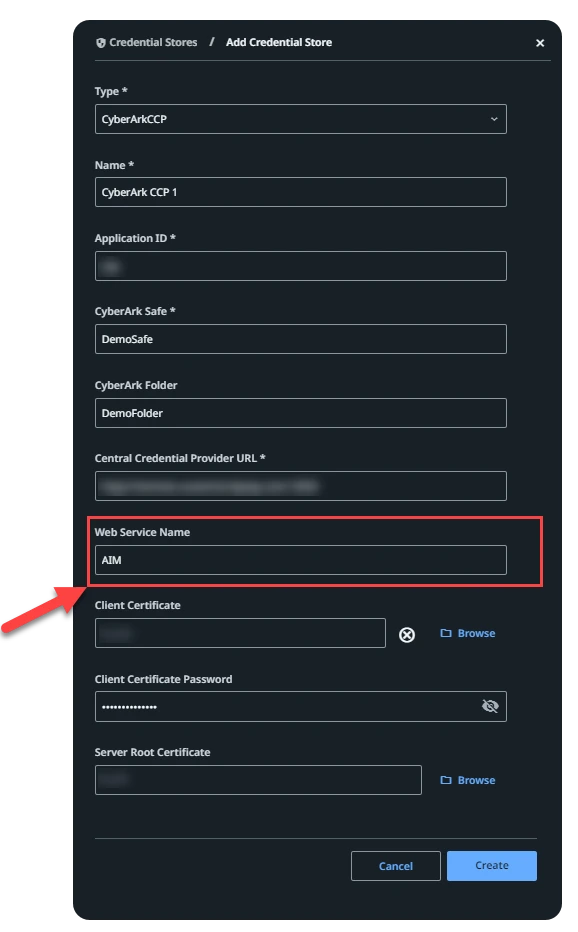Click folder icon beside Client Certificate Browse
Image resolution: width=578 pixels, height=932 pixels.
(x=445, y=633)
